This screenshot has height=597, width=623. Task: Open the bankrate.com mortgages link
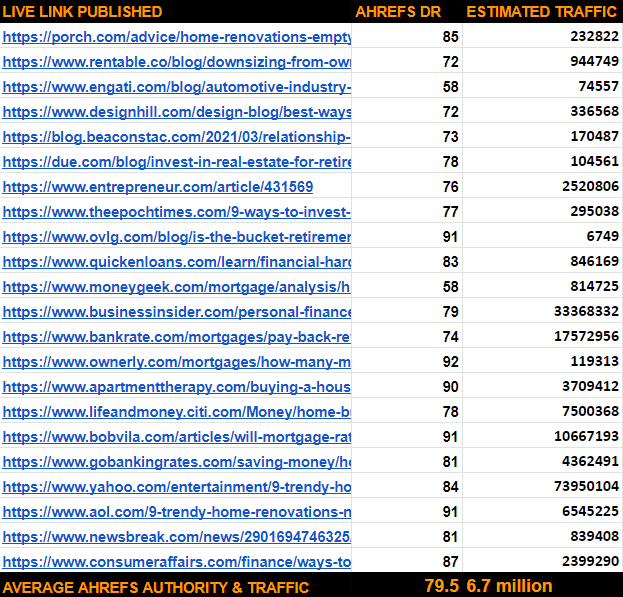[x=177, y=337]
